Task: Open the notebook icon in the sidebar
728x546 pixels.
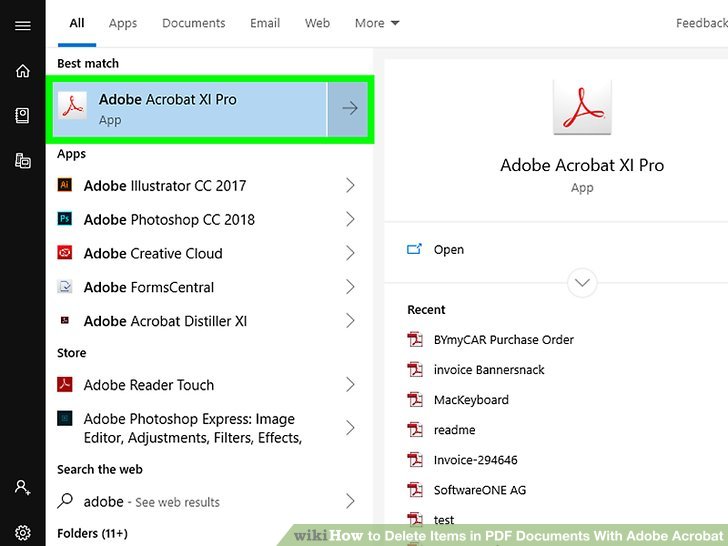Action: (22, 115)
